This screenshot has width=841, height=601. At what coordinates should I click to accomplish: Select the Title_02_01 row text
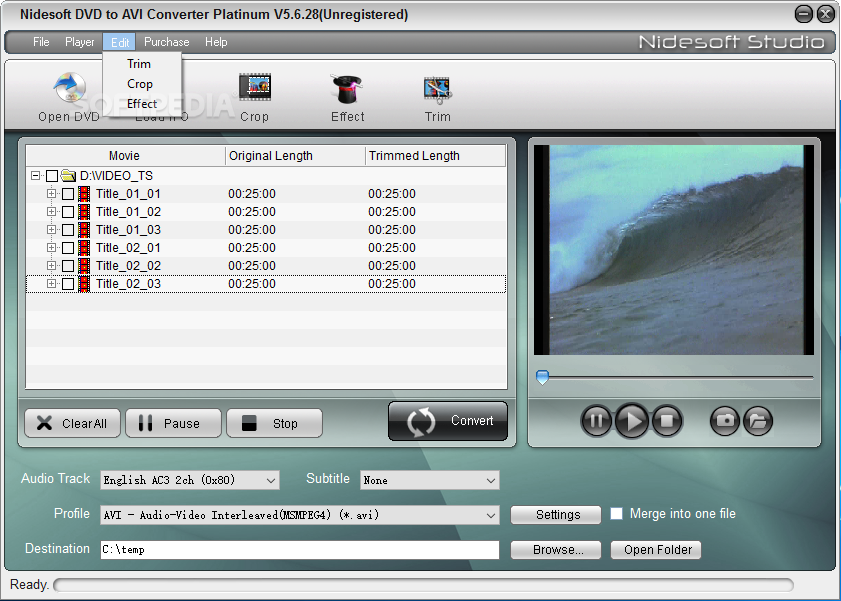128,248
